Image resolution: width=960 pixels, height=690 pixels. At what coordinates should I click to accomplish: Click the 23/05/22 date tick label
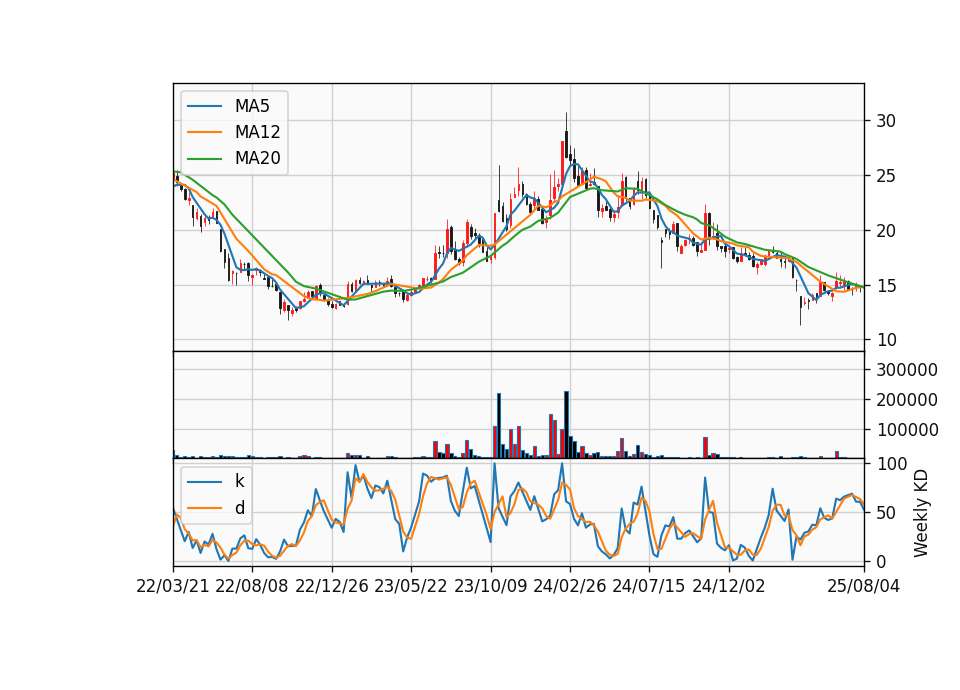point(411,587)
